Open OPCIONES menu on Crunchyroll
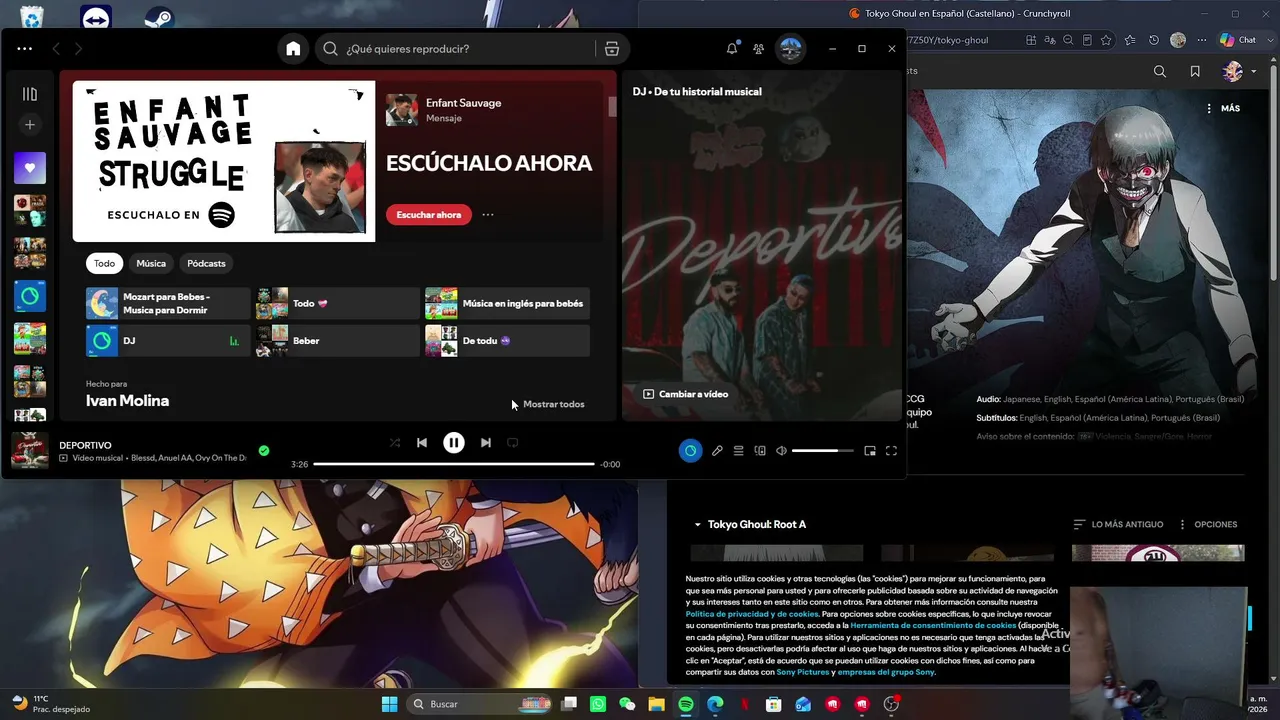 point(1208,525)
